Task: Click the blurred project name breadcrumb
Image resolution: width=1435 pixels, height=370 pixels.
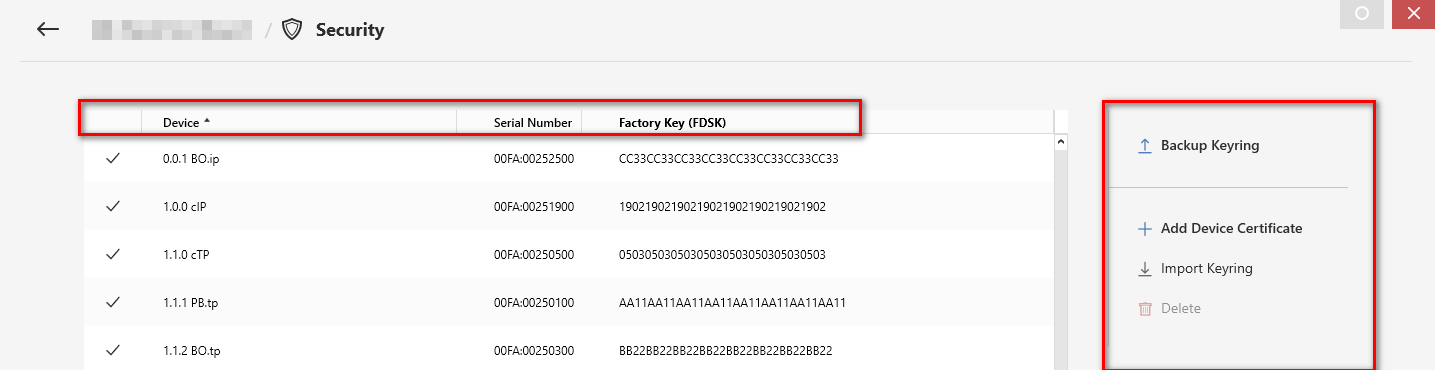Action: [x=171, y=30]
